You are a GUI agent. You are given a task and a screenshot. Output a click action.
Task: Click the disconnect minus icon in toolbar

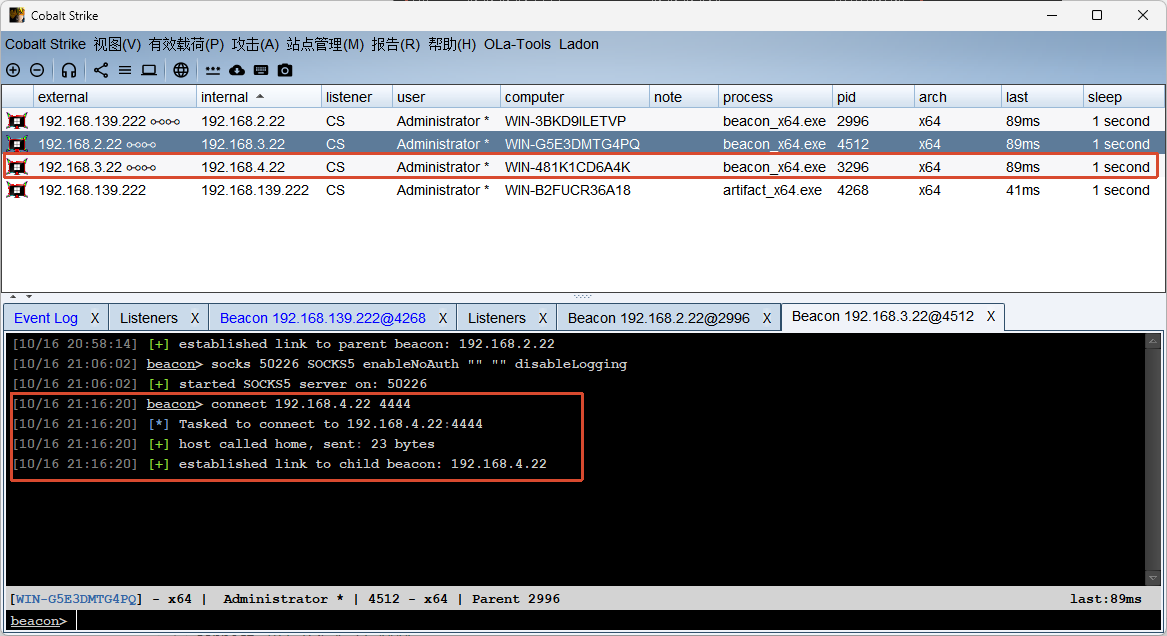[37, 70]
